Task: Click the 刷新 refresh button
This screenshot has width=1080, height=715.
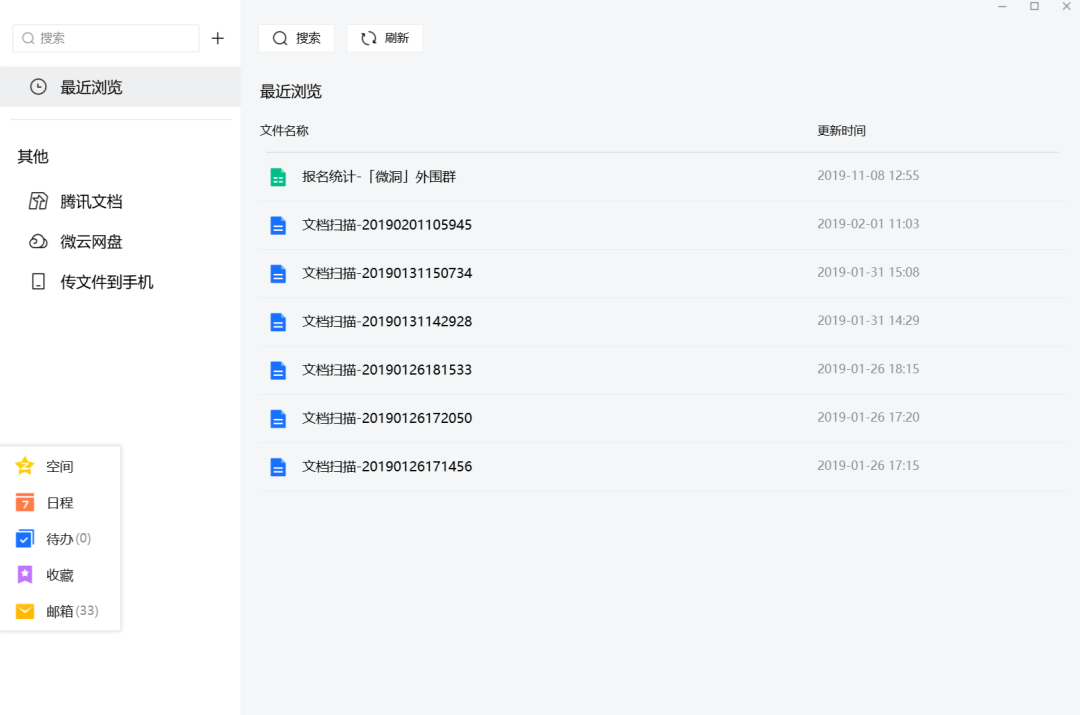Action: tap(385, 39)
